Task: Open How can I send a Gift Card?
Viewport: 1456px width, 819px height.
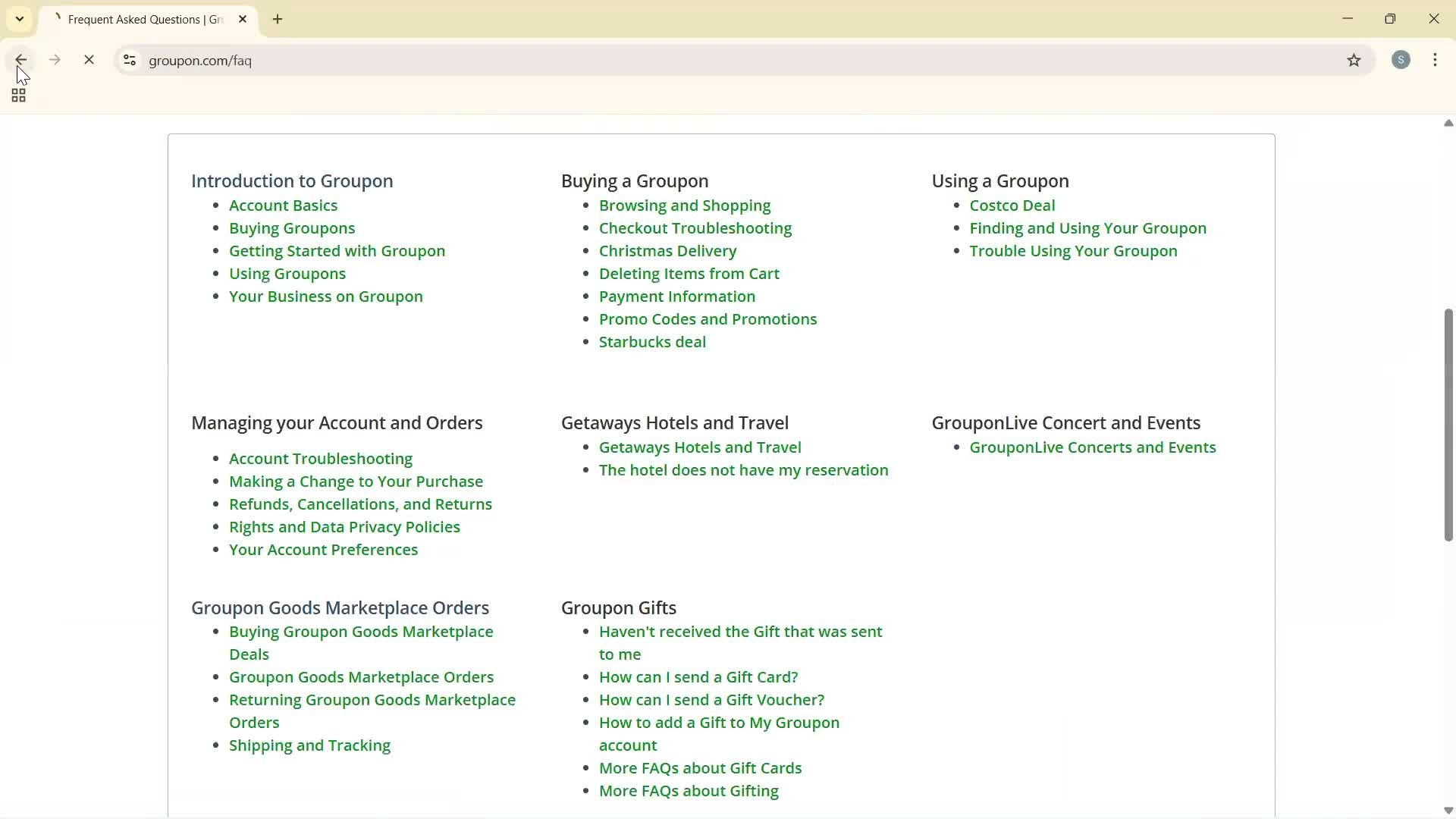Action: point(698,676)
